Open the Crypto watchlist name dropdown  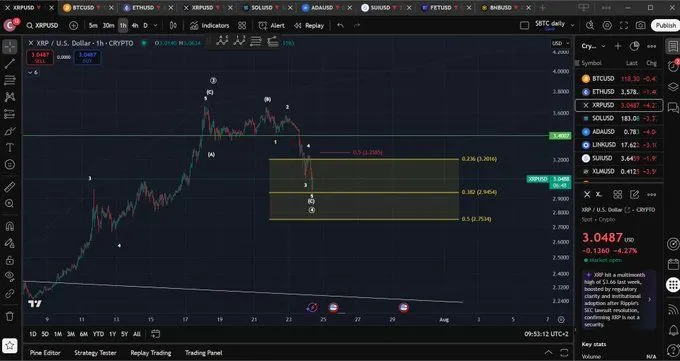(592, 46)
